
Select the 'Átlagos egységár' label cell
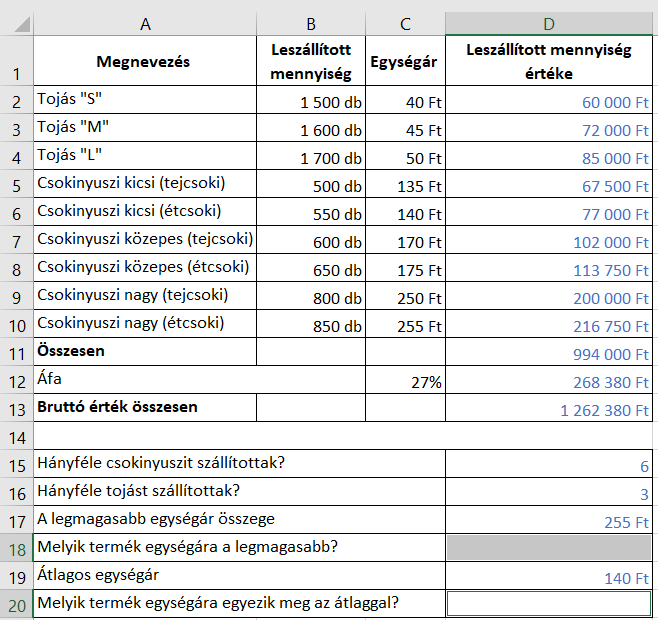240,575
